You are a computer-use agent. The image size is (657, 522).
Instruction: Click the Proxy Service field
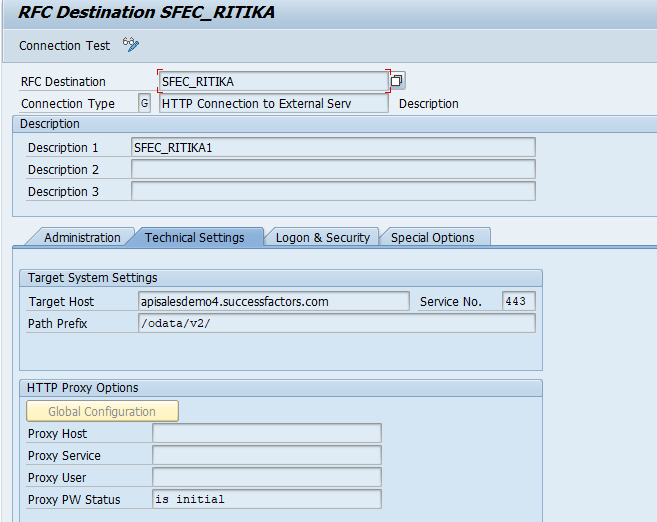[267, 455]
